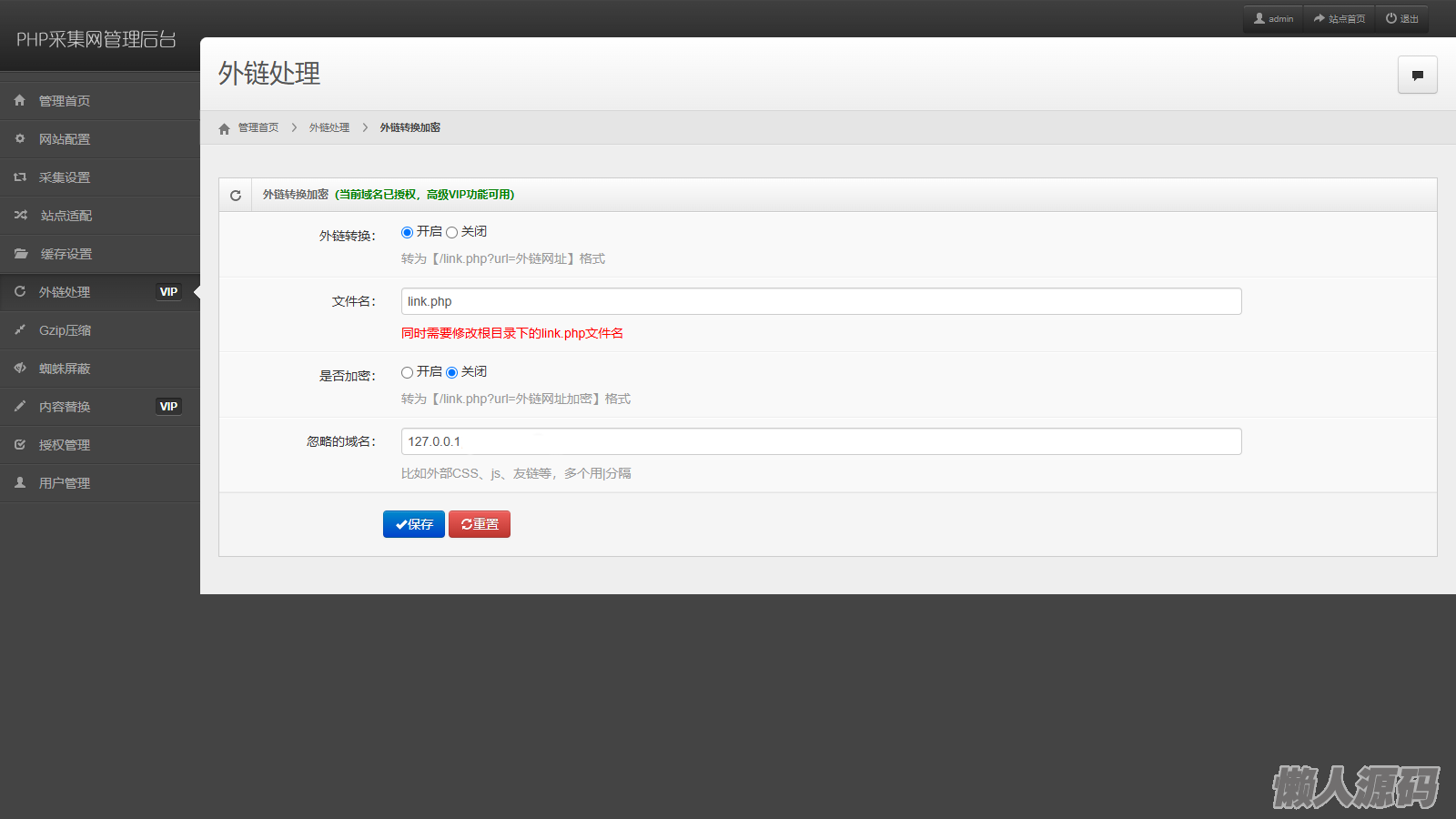Click the gear icon beside 网站配置
Image resolution: width=1456 pixels, height=819 pixels.
[x=20, y=138]
